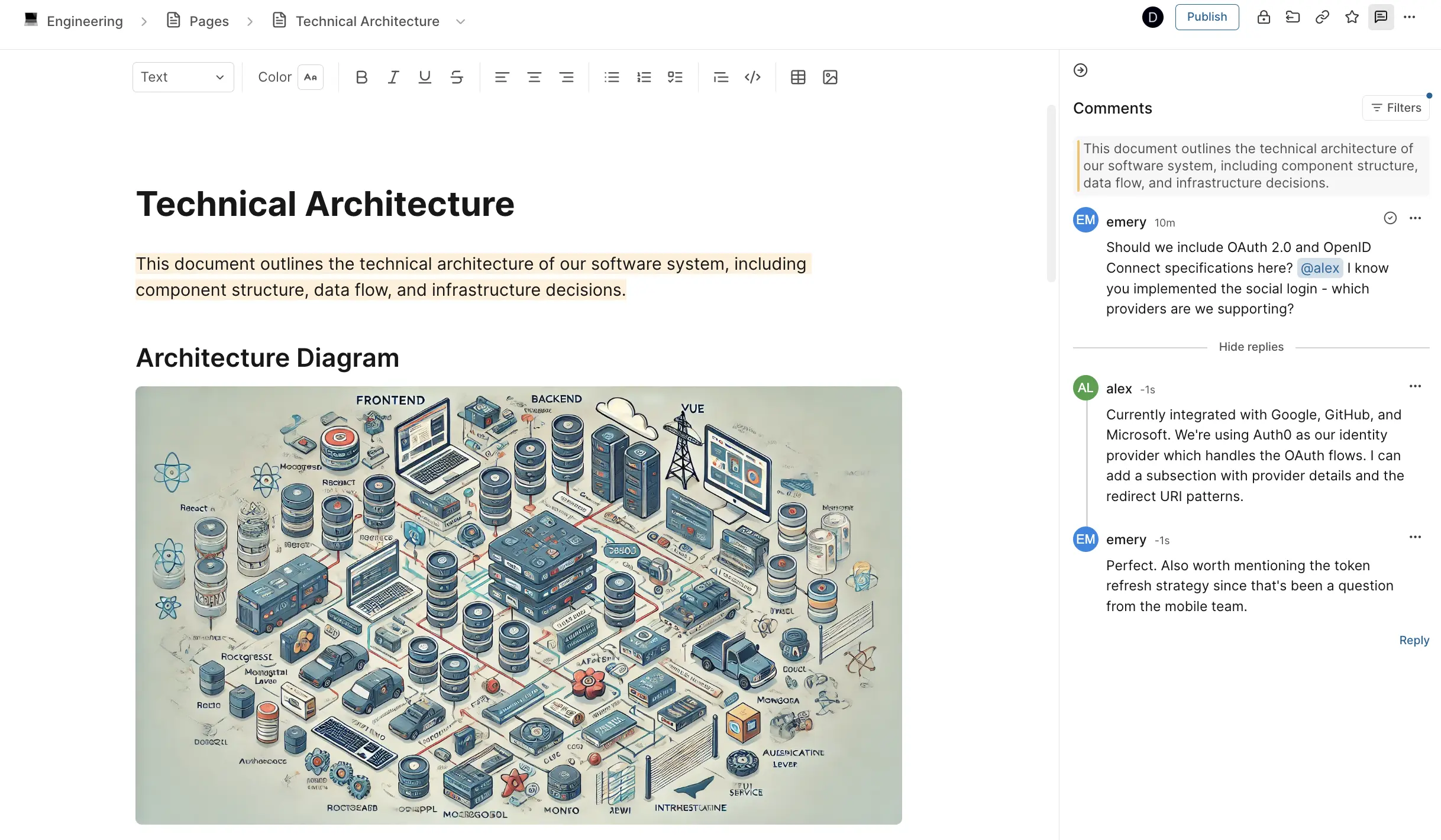Insert a code block
This screenshot has height=840, width=1441.
pos(752,77)
